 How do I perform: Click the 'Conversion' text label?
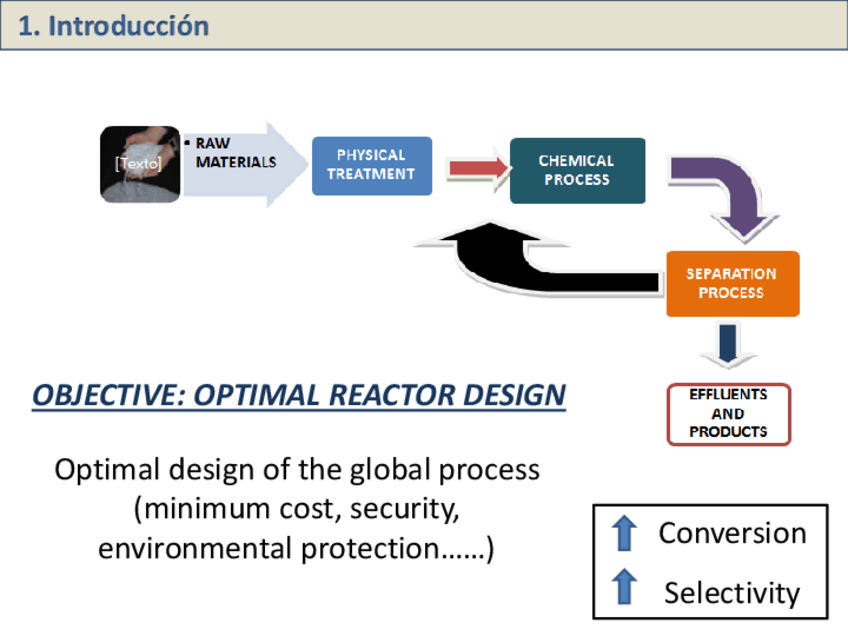732,533
